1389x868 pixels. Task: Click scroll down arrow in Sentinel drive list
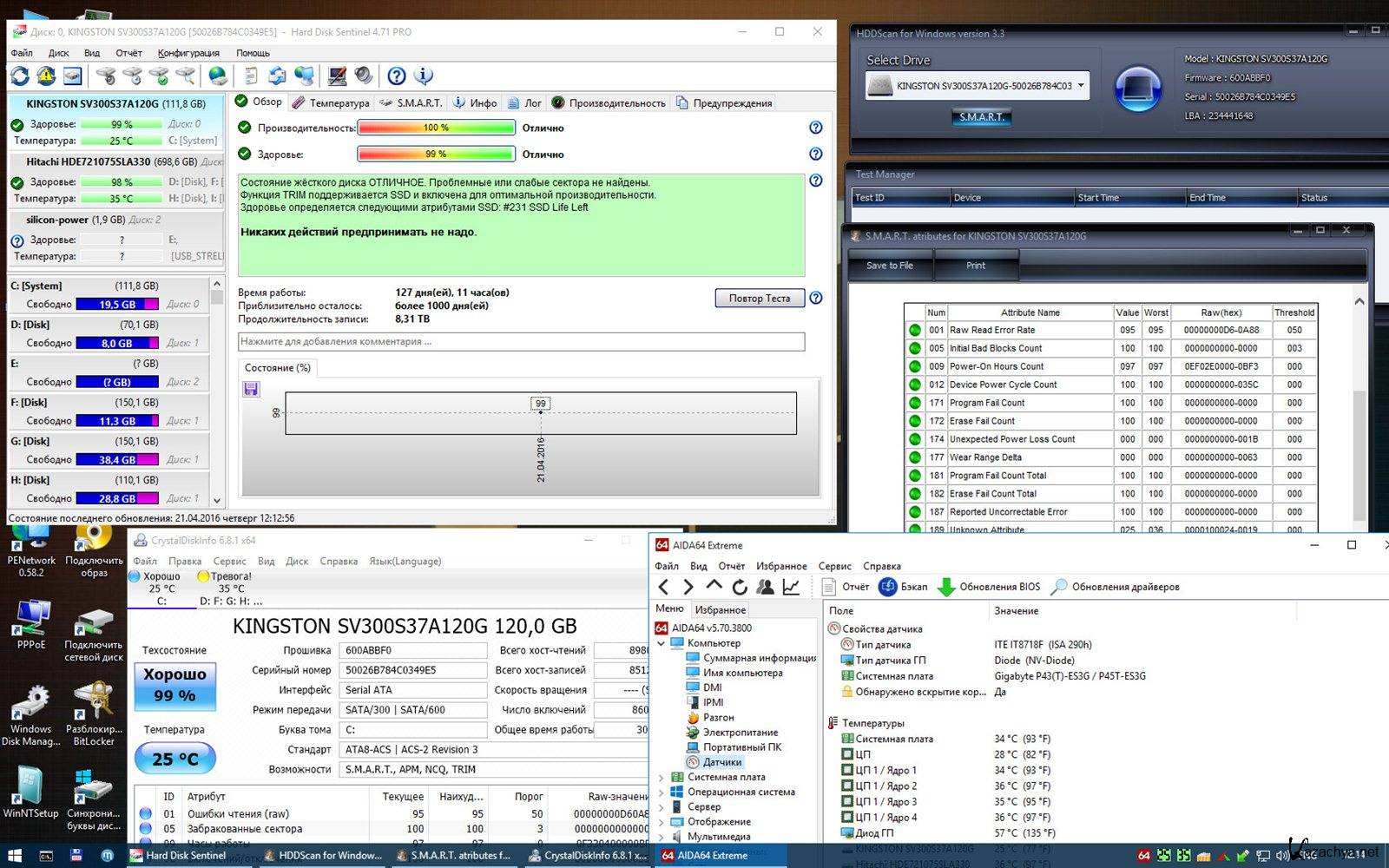click(x=217, y=500)
